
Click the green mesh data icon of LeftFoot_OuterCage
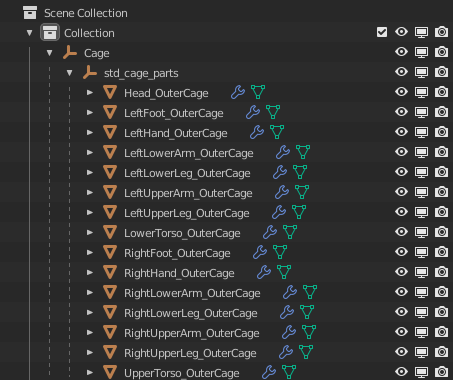point(273,112)
